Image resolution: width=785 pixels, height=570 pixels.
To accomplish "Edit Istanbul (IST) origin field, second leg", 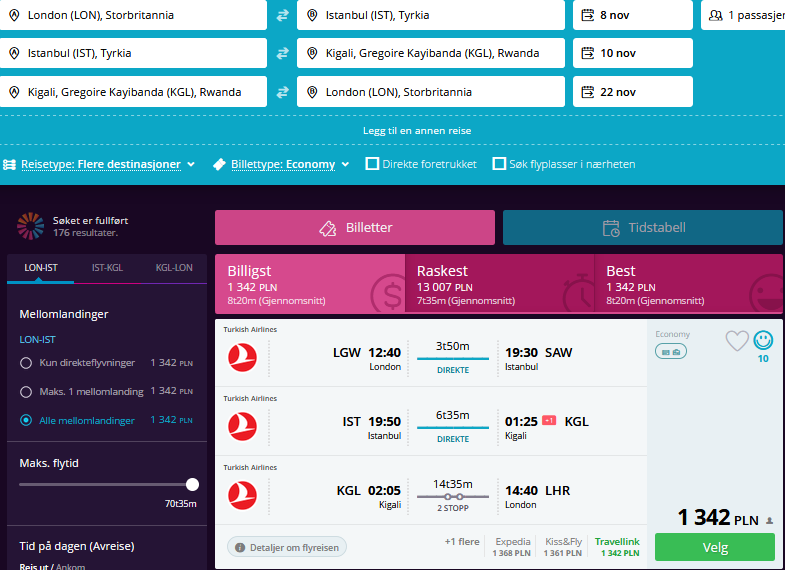I will 133,53.
